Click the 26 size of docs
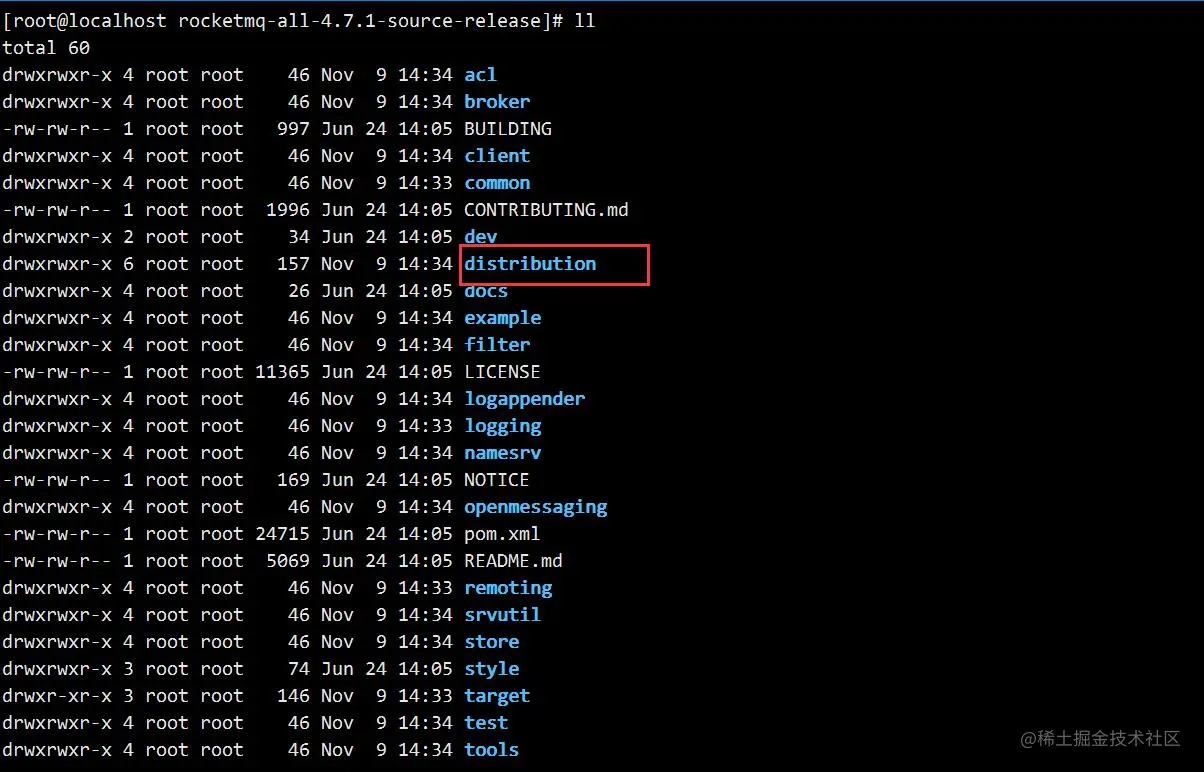Image resolution: width=1204 pixels, height=772 pixels. pos(299,291)
